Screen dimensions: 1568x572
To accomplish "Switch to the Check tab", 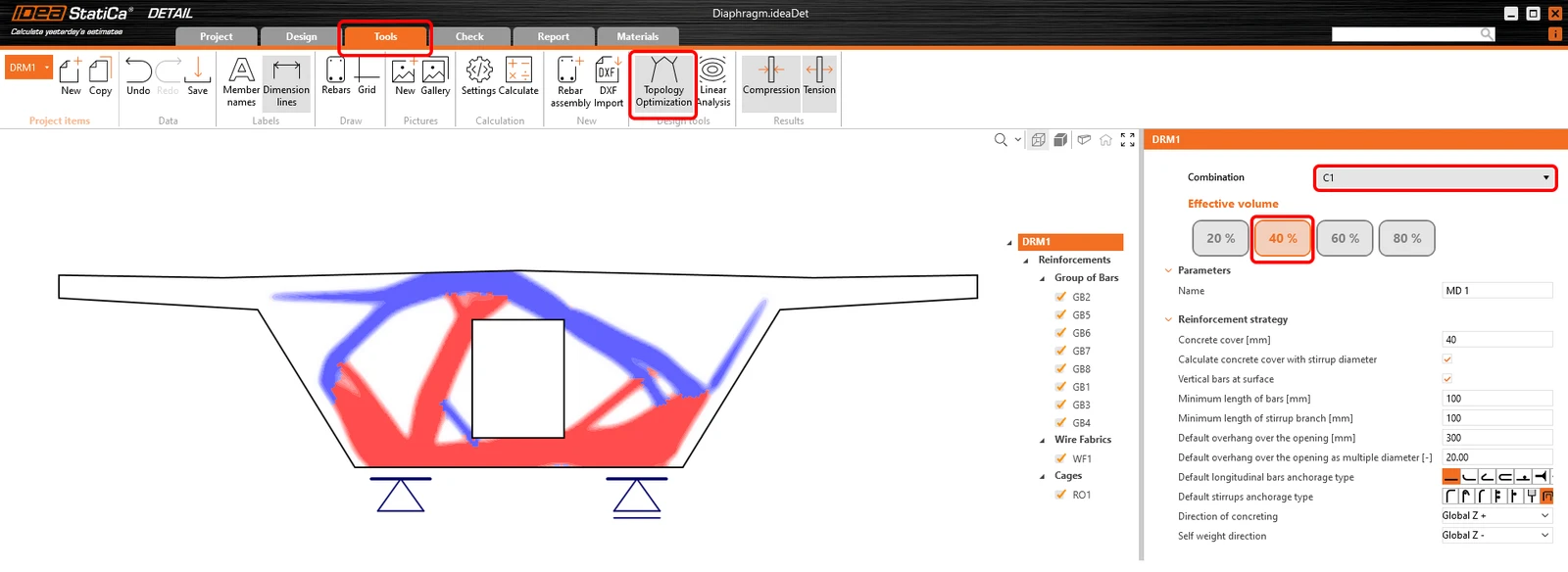I will [x=469, y=37].
